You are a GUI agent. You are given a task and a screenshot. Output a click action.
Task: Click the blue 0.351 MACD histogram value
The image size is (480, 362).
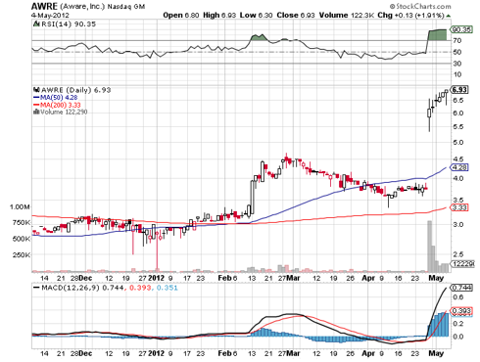coord(167,288)
